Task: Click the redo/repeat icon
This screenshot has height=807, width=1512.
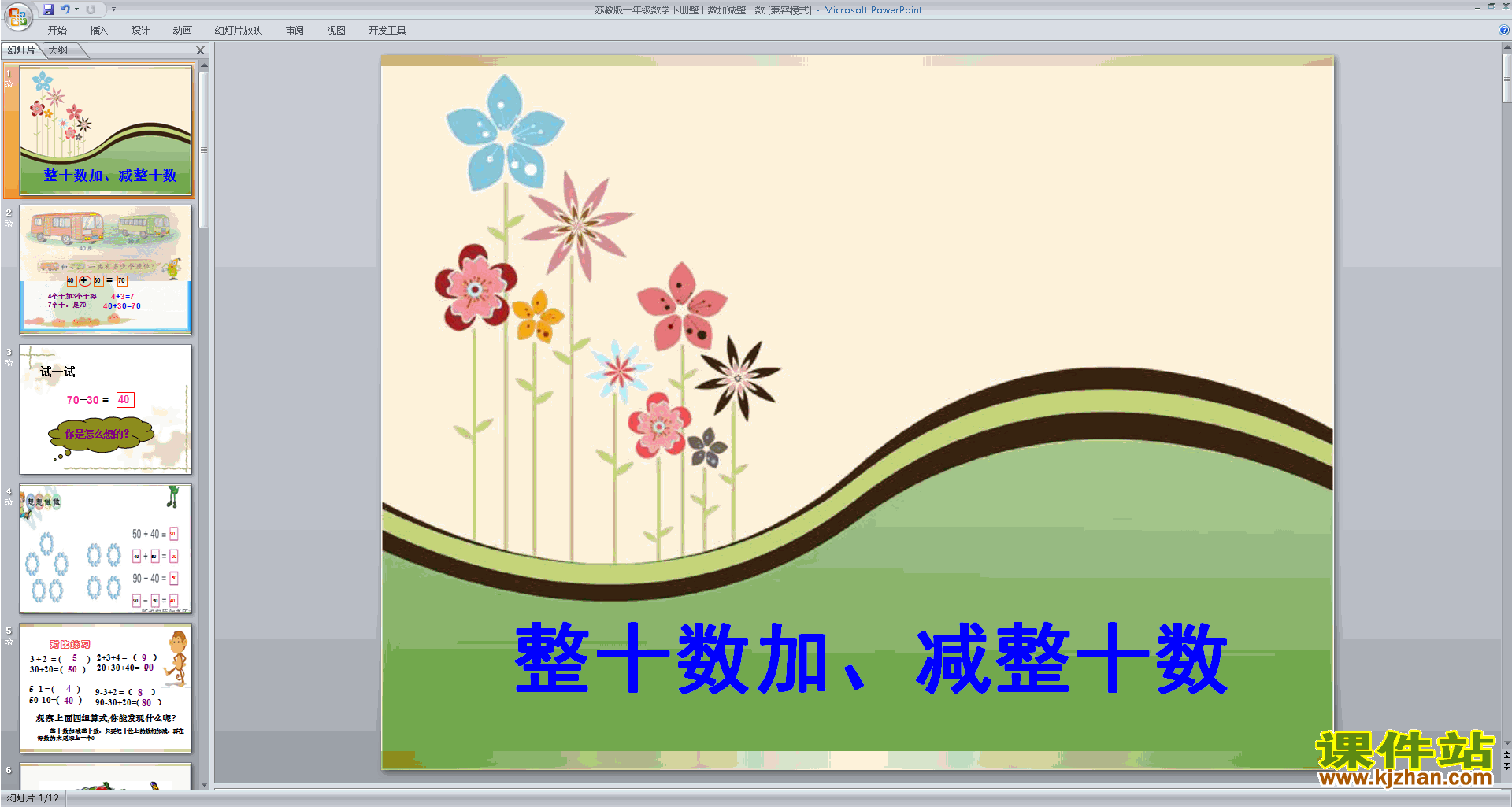Action: pyautogui.click(x=91, y=9)
